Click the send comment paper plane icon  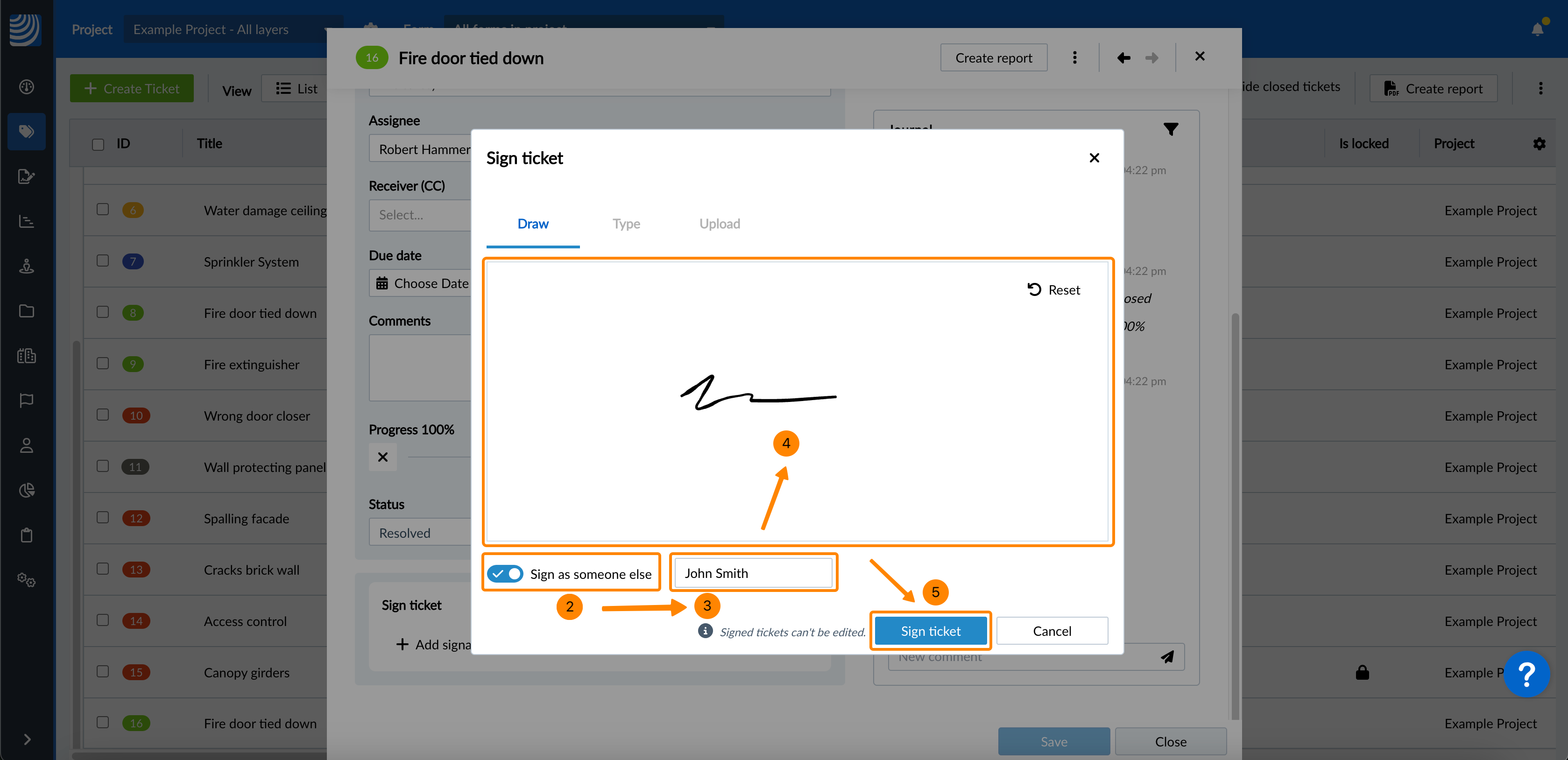pyautogui.click(x=1167, y=657)
